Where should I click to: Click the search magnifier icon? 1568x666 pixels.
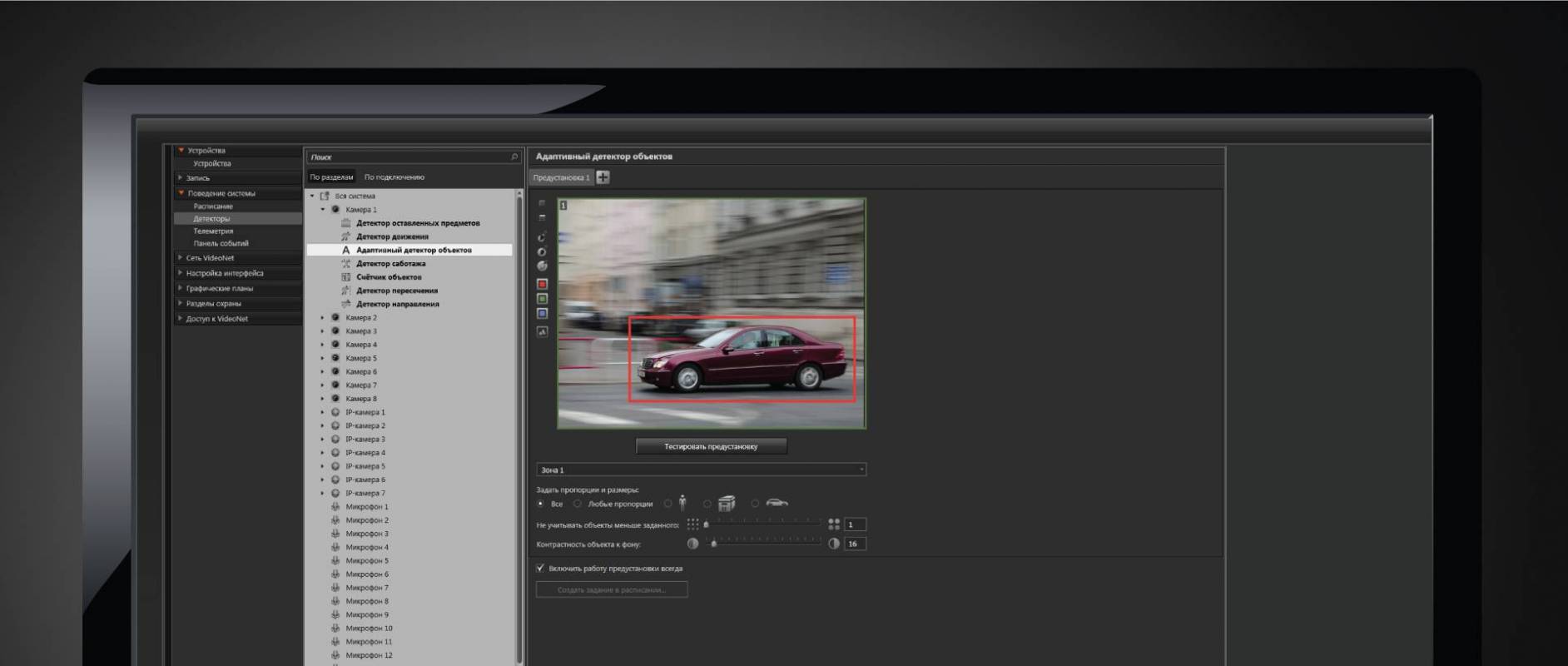tap(514, 157)
